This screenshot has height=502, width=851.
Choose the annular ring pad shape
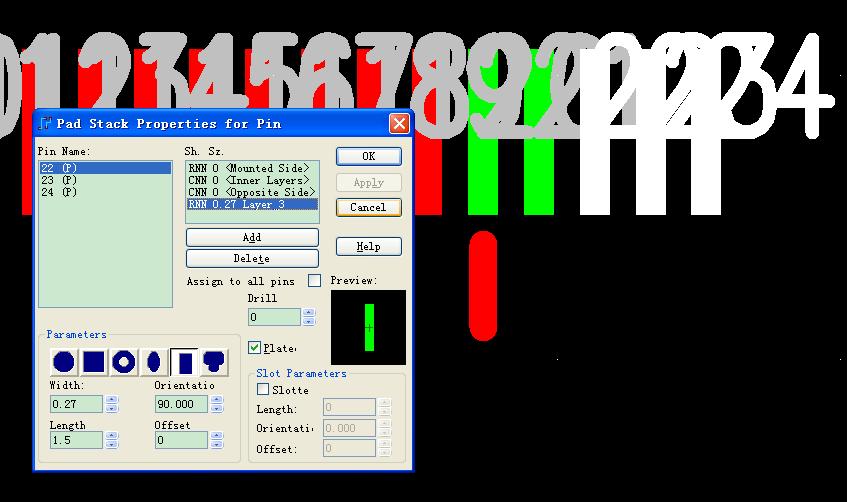(x=124, y=362)
